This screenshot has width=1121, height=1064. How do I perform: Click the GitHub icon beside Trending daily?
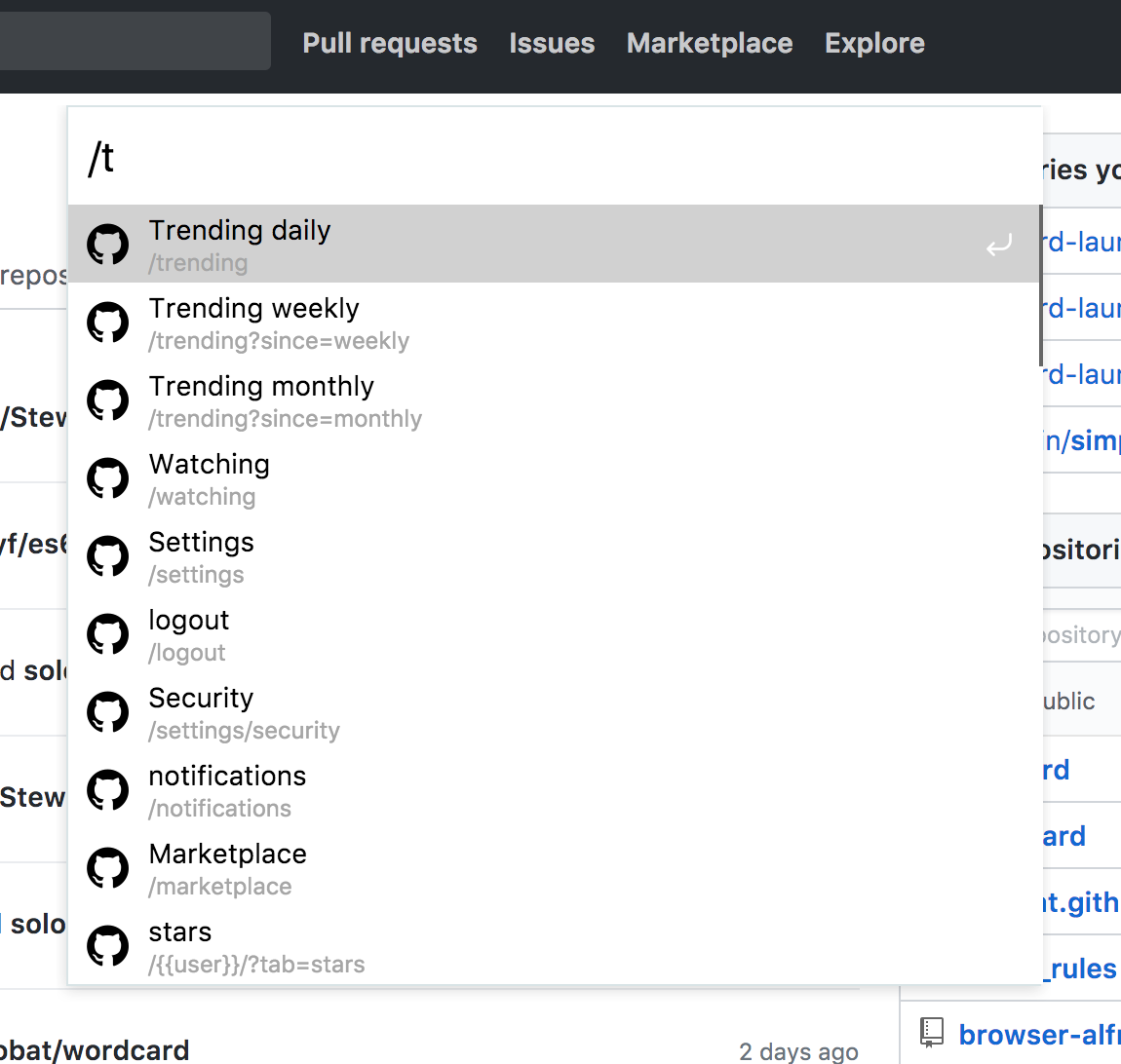[108, 245]
